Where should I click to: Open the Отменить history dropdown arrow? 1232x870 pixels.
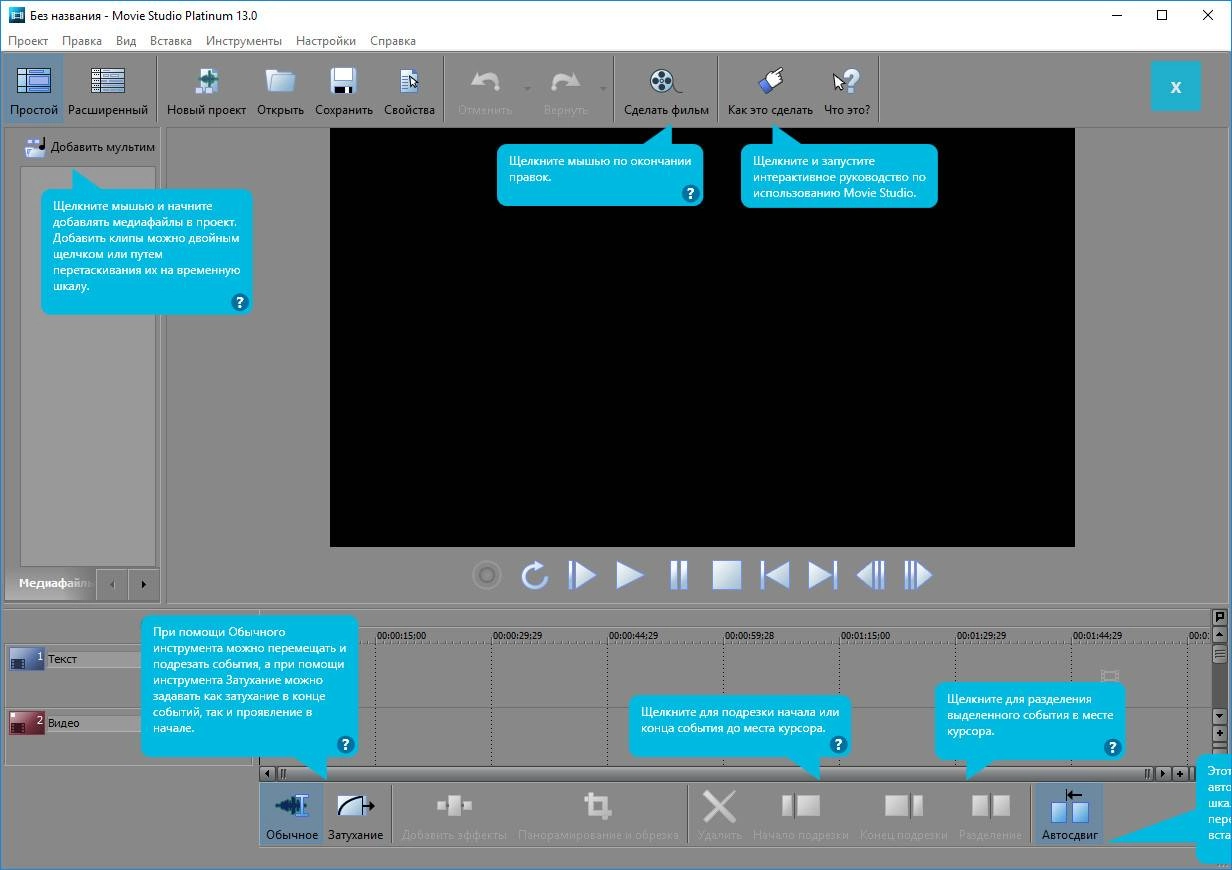pyautogui.click(x=527, y=88)
